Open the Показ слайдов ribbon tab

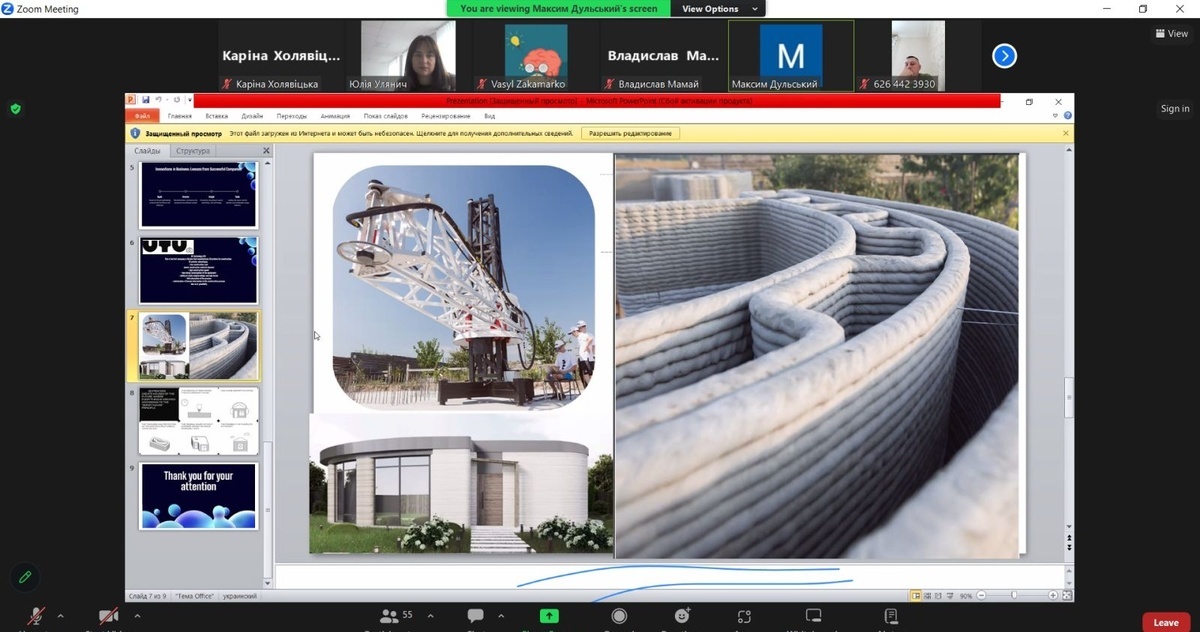point(386,116)
